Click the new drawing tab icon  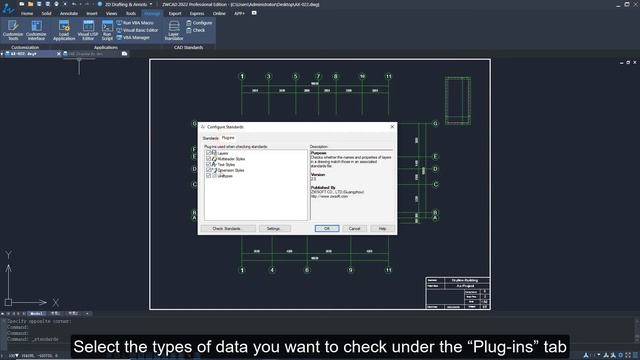(124, 54)
